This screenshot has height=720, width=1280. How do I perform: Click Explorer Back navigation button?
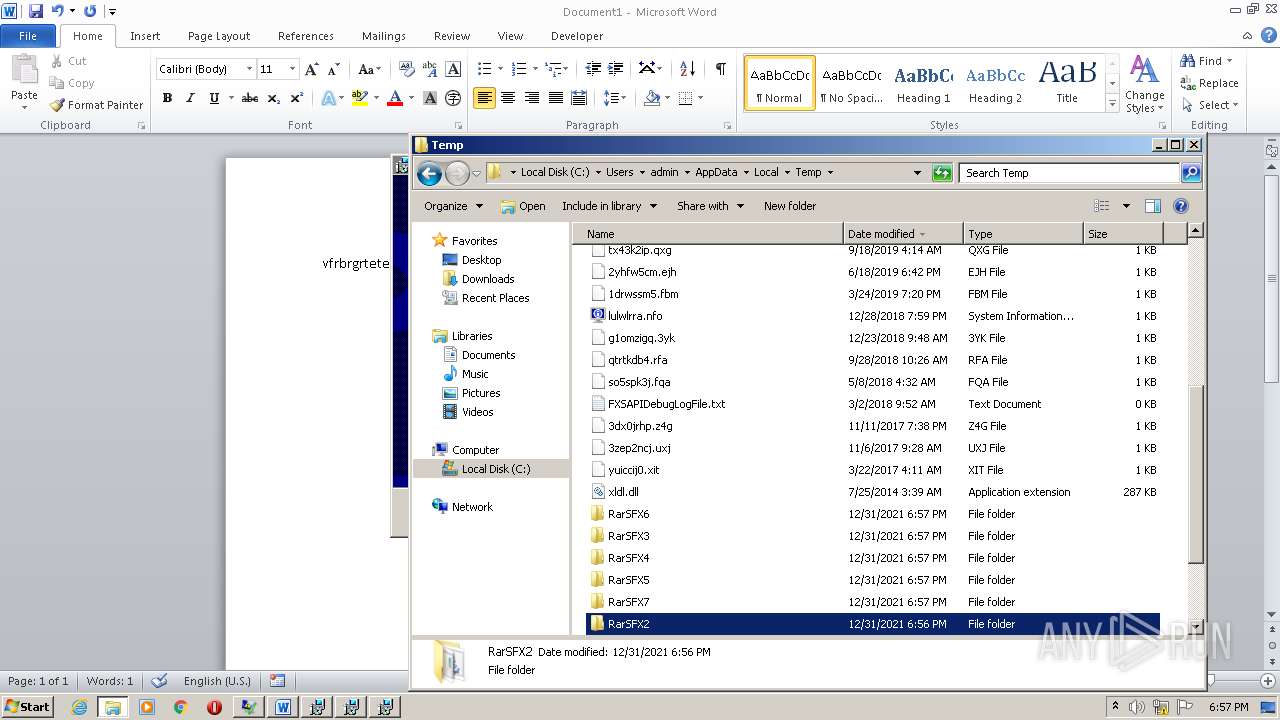(x=430, y=173)
